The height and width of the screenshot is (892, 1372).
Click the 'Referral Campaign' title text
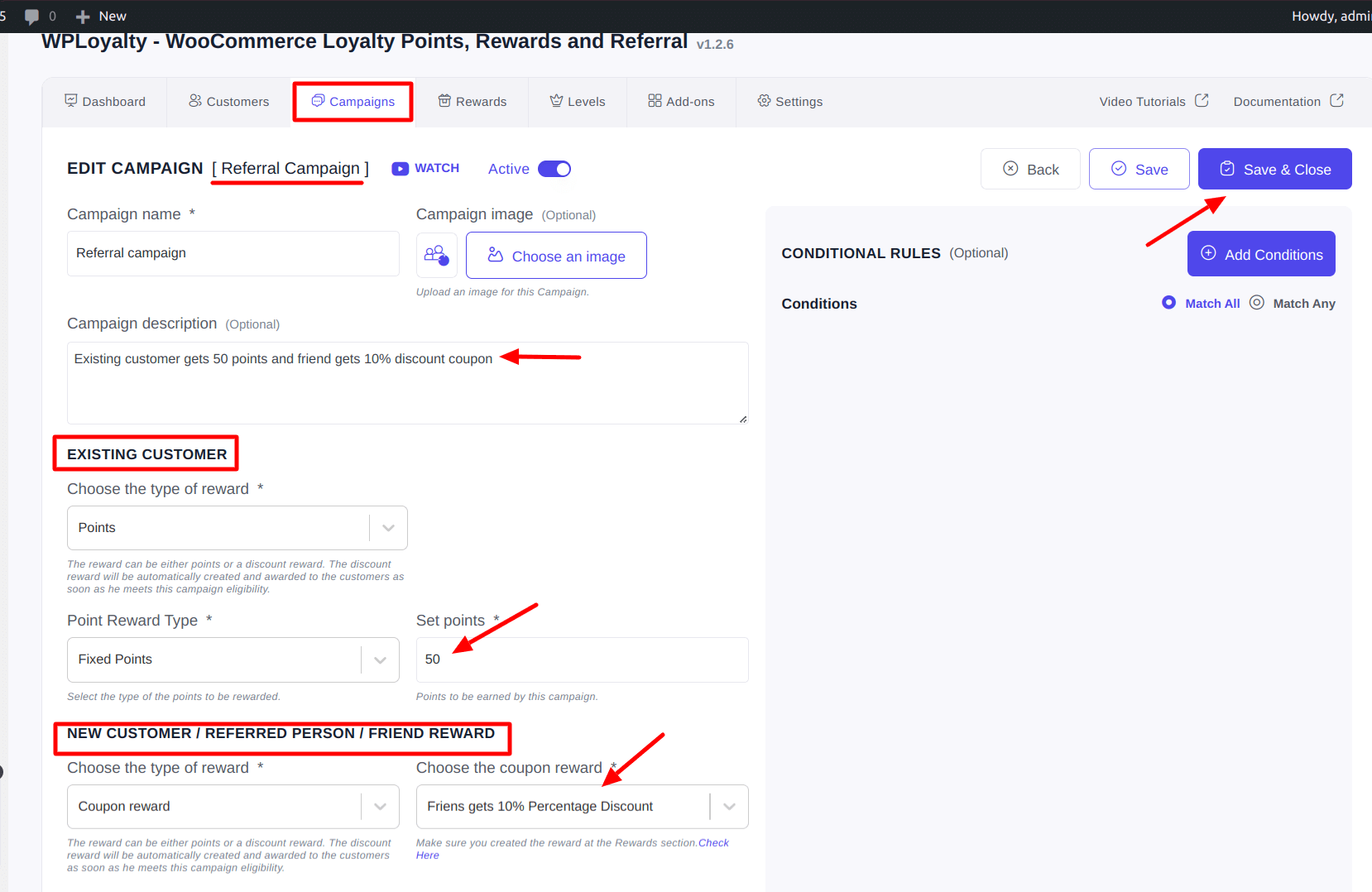(x=290, y=169)
